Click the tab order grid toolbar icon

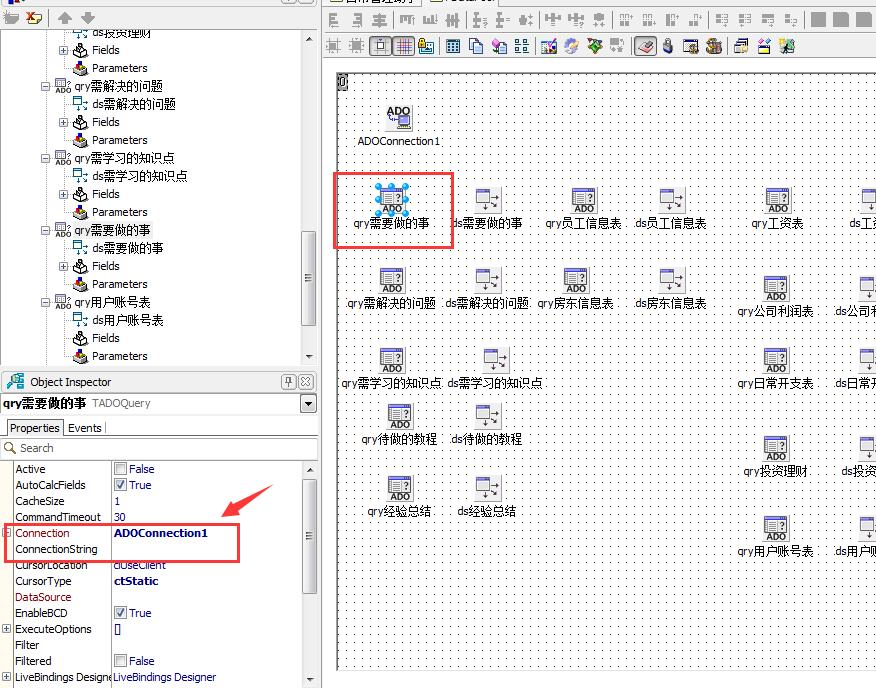pos(453,46)
